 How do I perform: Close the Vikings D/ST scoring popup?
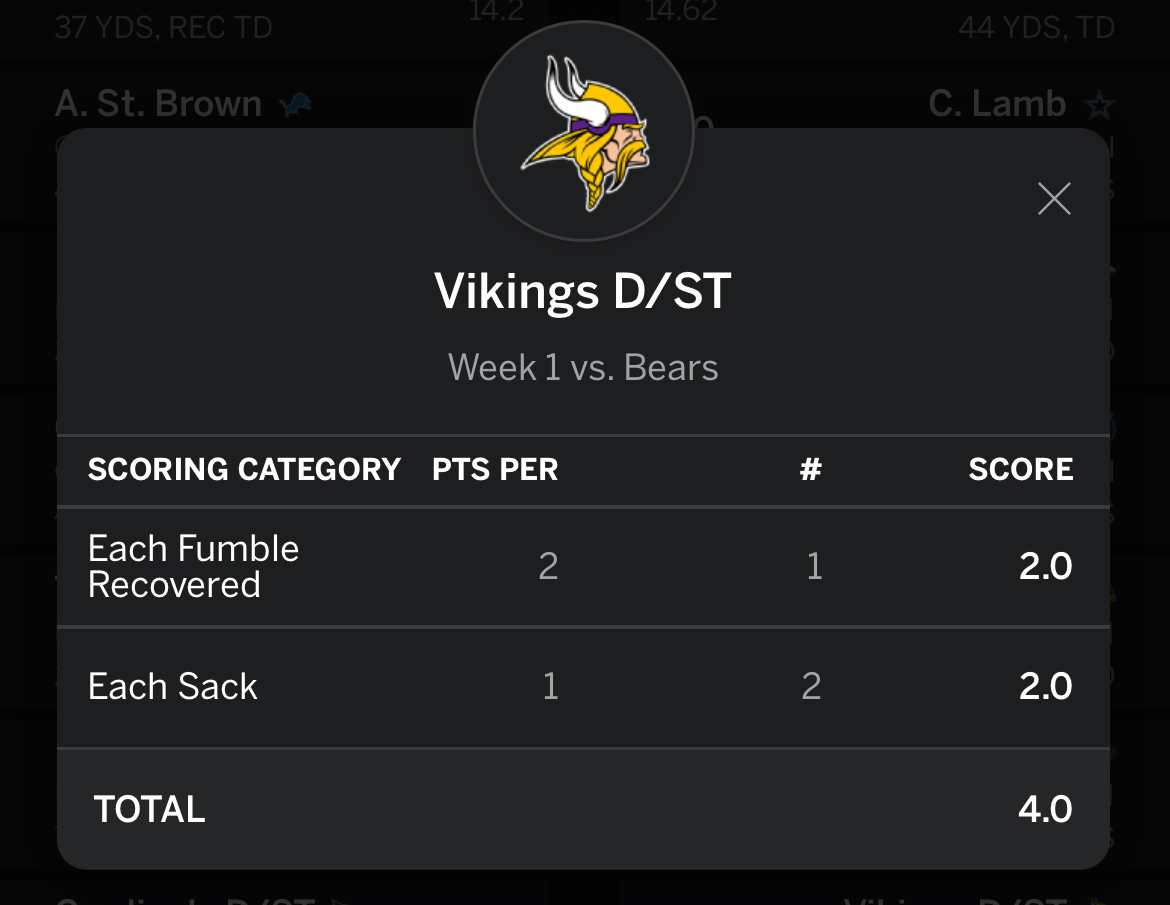1054,199
